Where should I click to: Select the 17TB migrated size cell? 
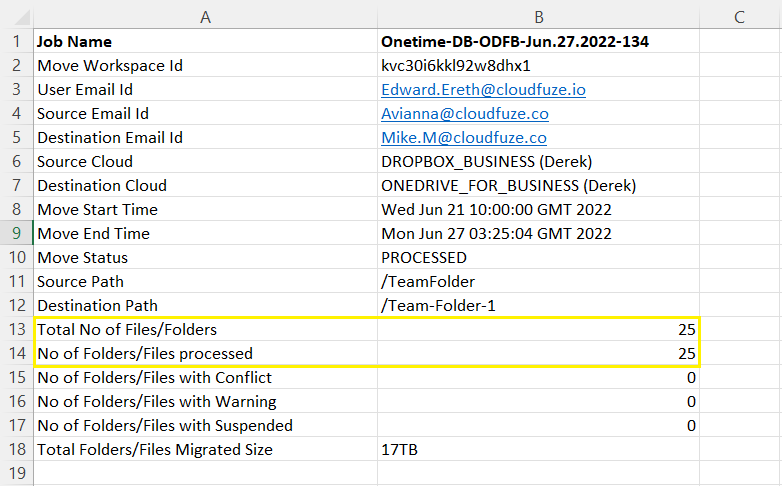tap(538, 450)
